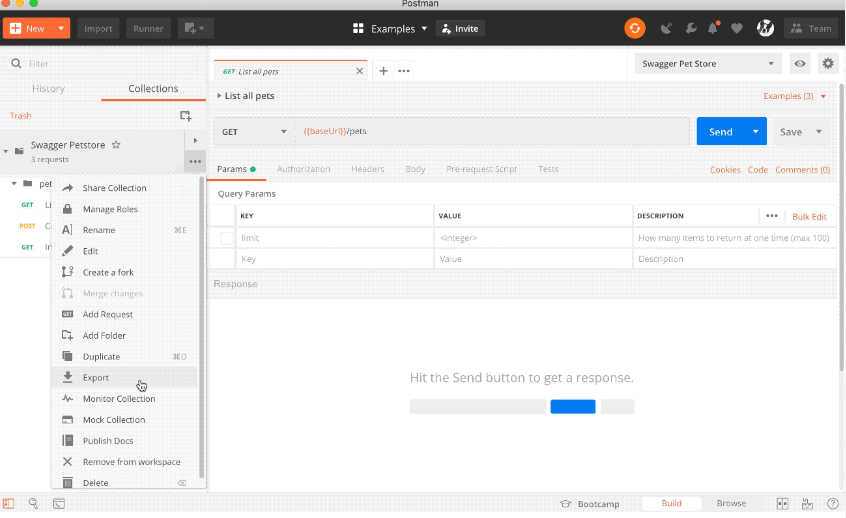Open the tab options three dots
The height and width of the screenshot is (518, 846).
coord(404,71)
